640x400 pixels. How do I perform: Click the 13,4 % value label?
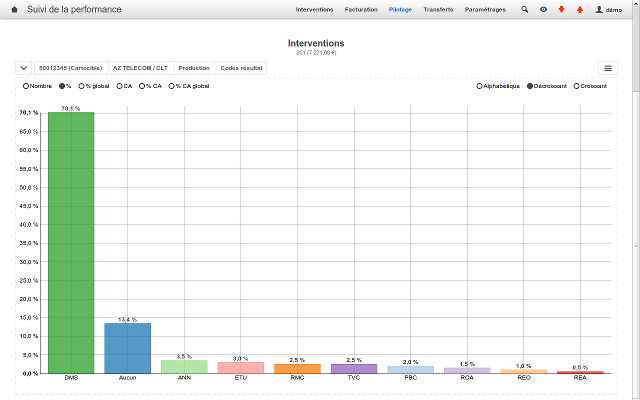tap(127, 320)
